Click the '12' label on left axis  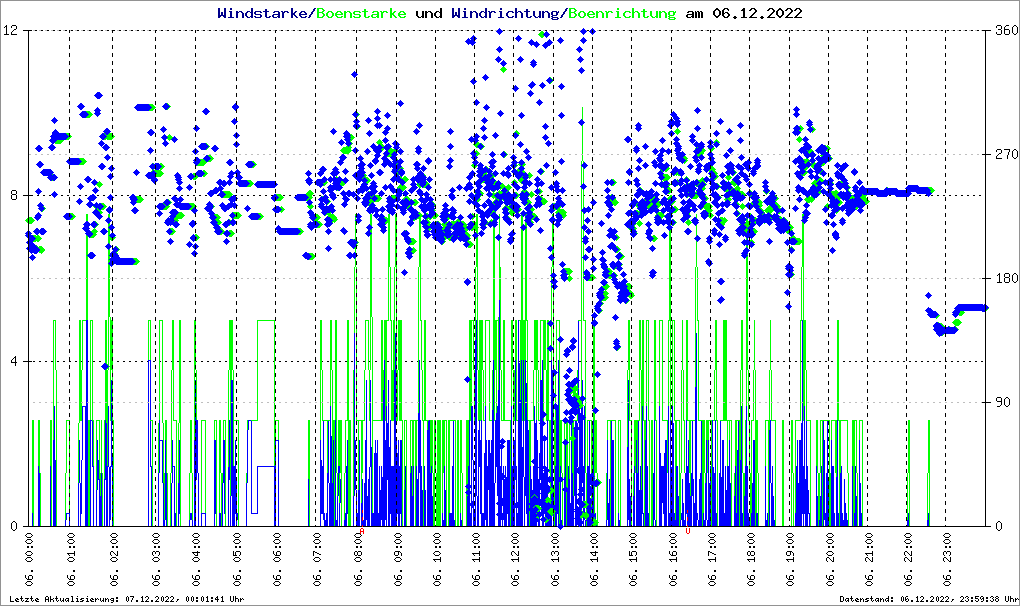(12, 30)
